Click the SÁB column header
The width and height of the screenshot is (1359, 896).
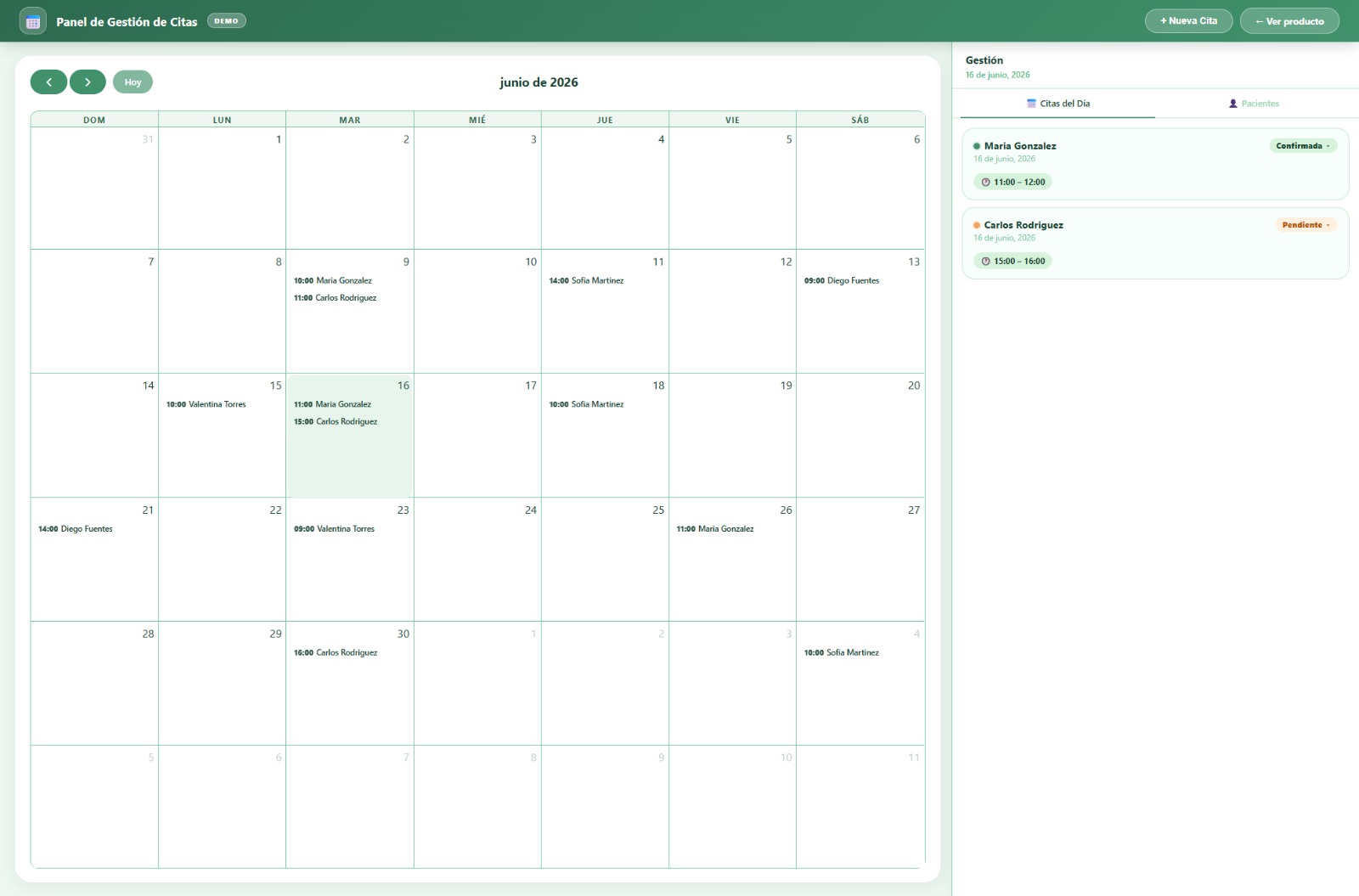click(860, 120)
